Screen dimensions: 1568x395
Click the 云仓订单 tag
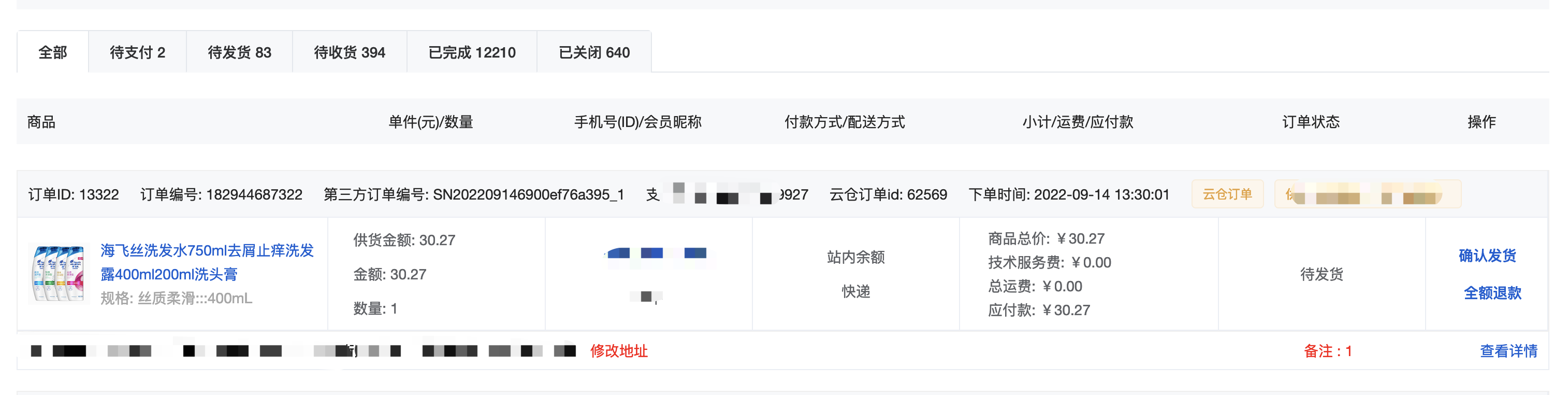[x=1227, y=194]
